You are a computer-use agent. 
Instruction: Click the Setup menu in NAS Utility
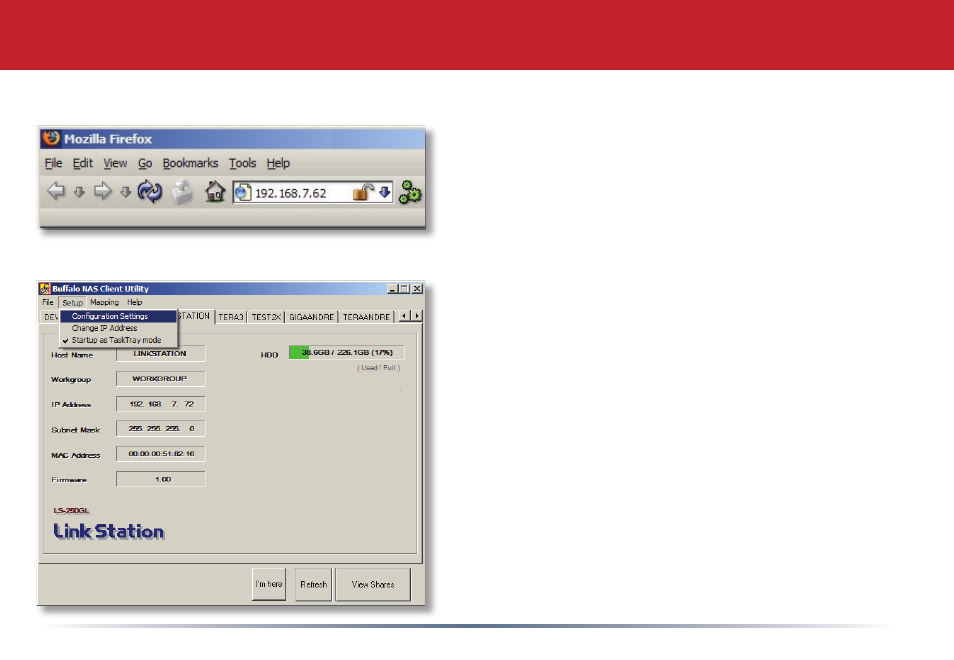pyautogui.click(x=72, y=302)
